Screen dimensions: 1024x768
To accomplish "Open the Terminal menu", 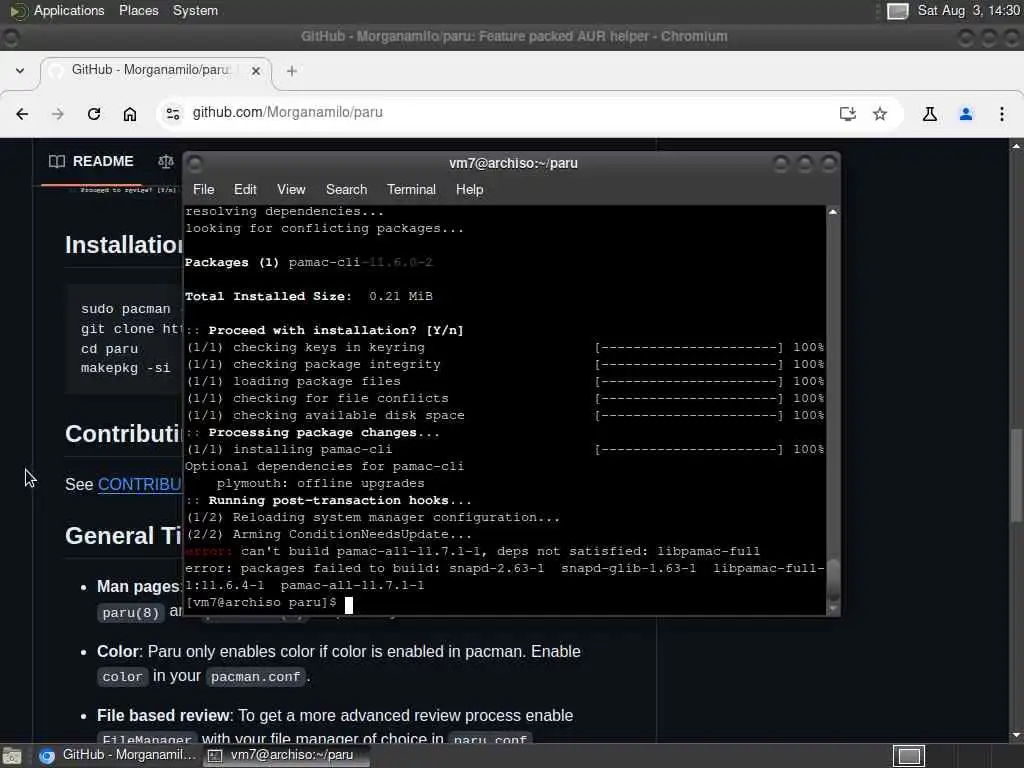I will point(411,189).
